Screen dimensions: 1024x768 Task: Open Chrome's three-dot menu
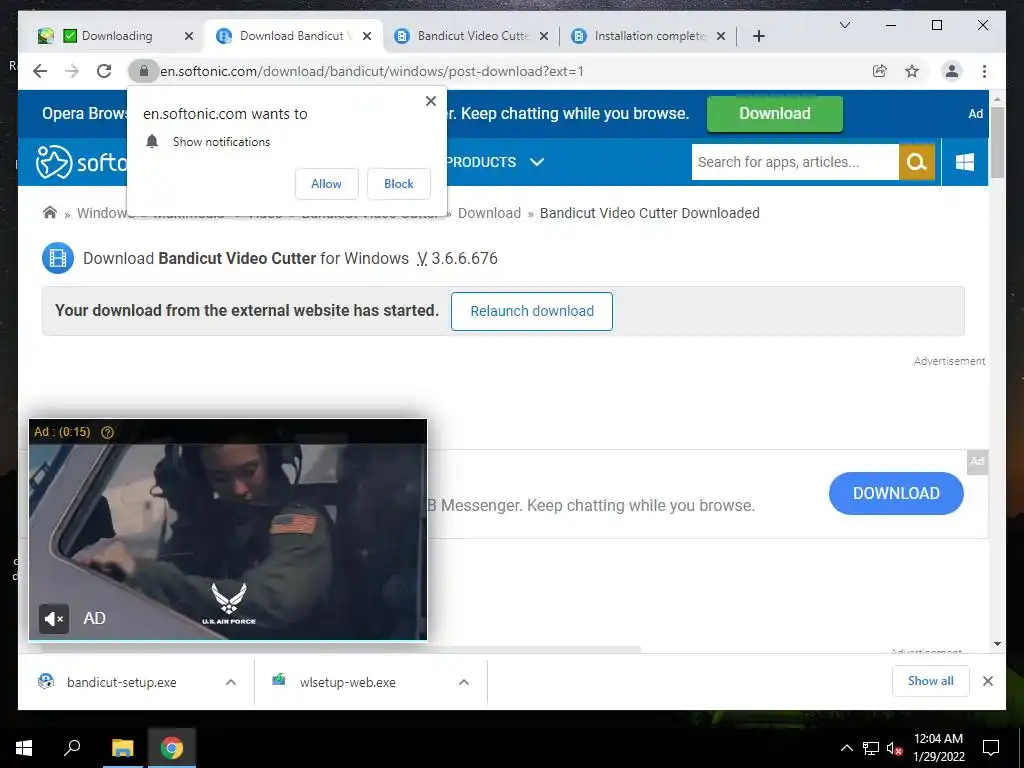[x=984, y=71]
